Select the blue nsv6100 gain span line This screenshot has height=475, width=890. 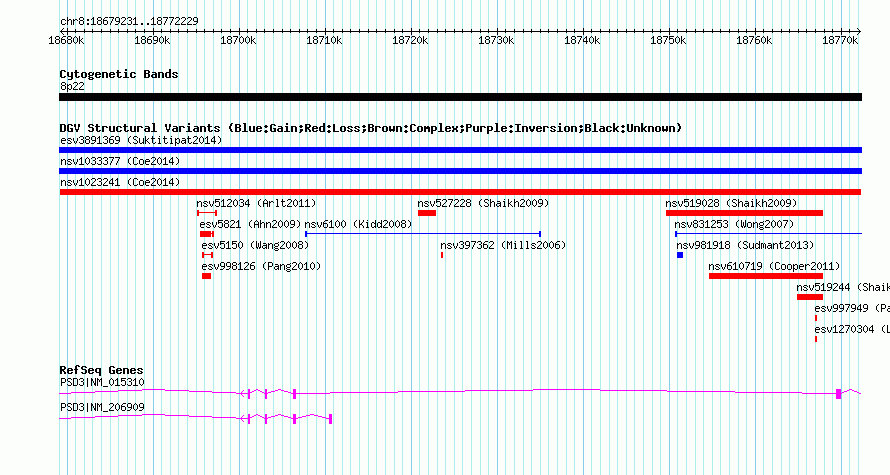pyautogui.click(x=423, y=234)
